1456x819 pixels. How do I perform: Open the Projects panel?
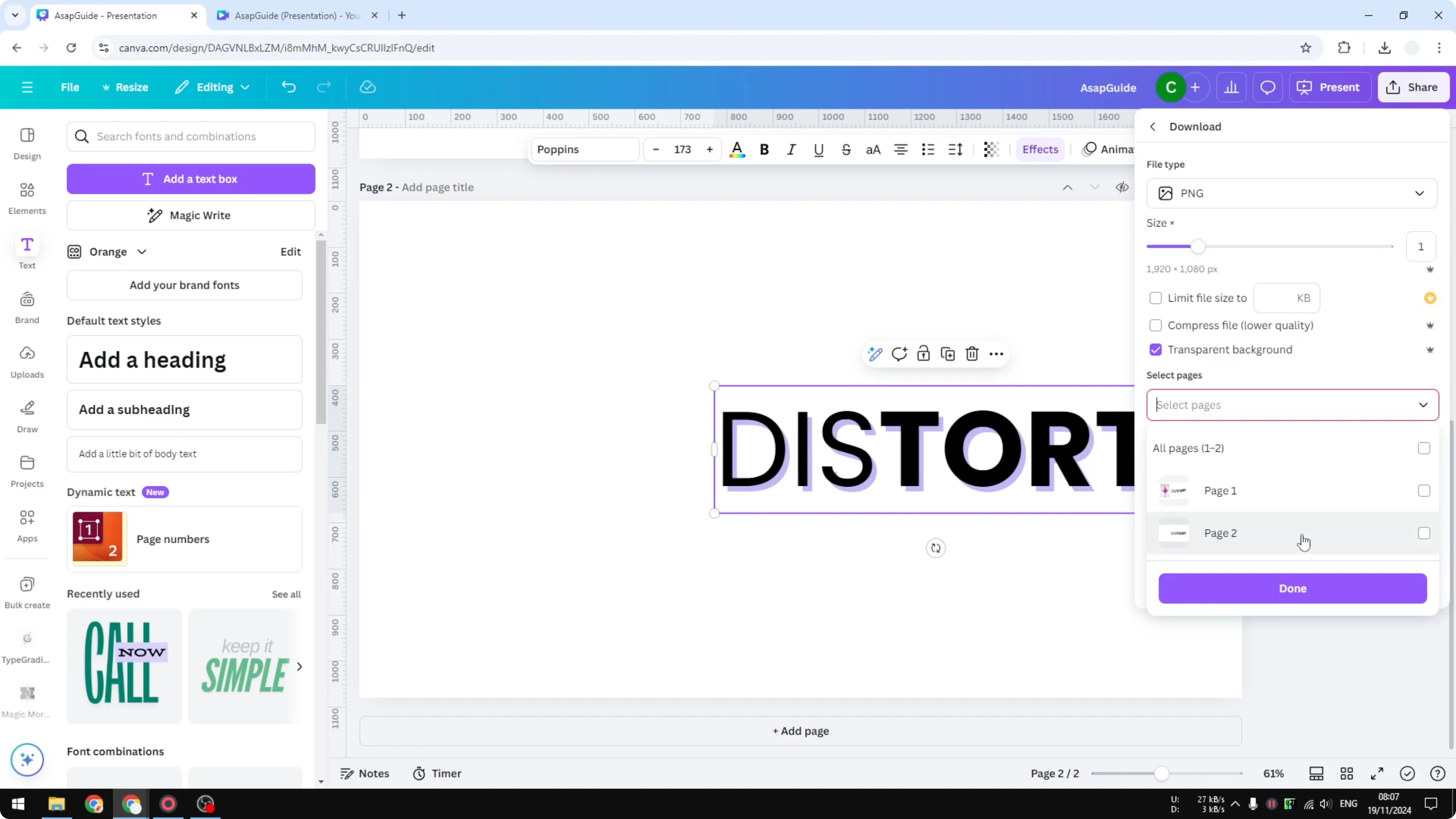point(27,470)
